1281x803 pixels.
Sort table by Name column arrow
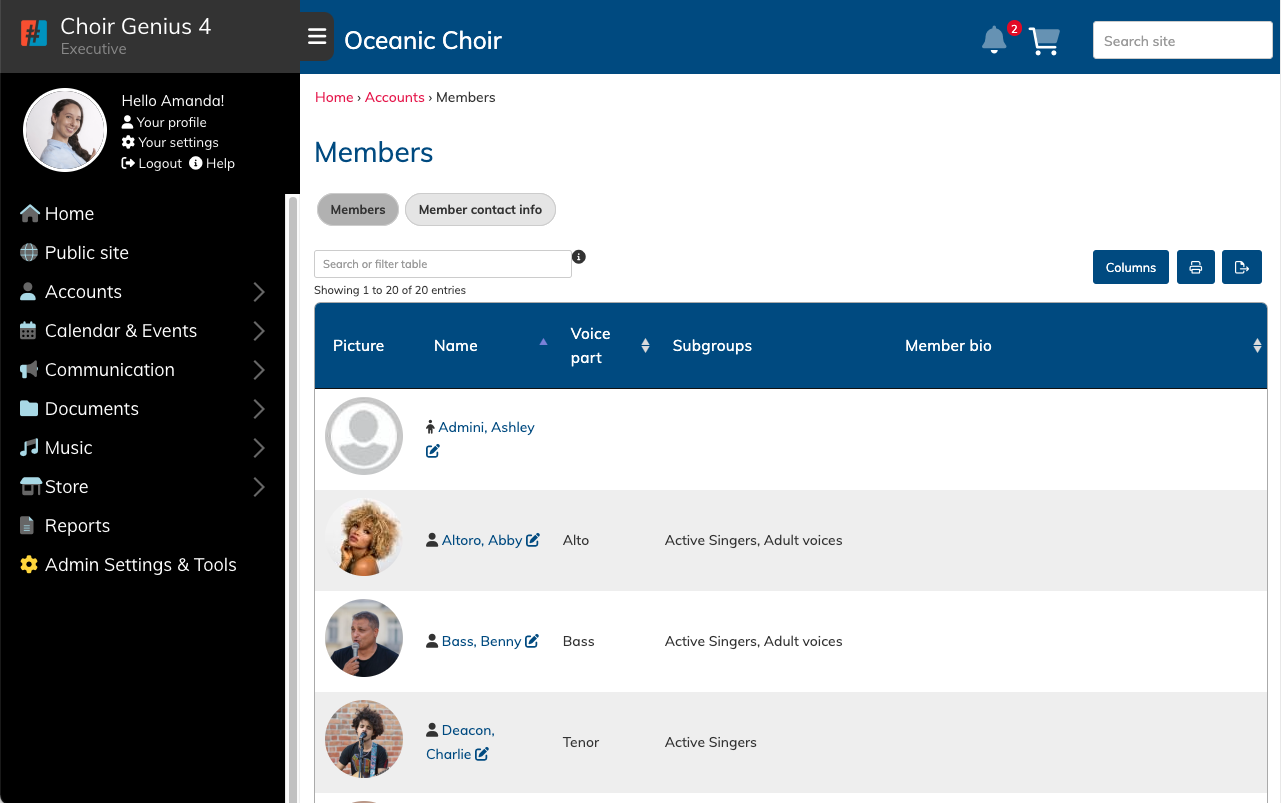tap(543, 342)
